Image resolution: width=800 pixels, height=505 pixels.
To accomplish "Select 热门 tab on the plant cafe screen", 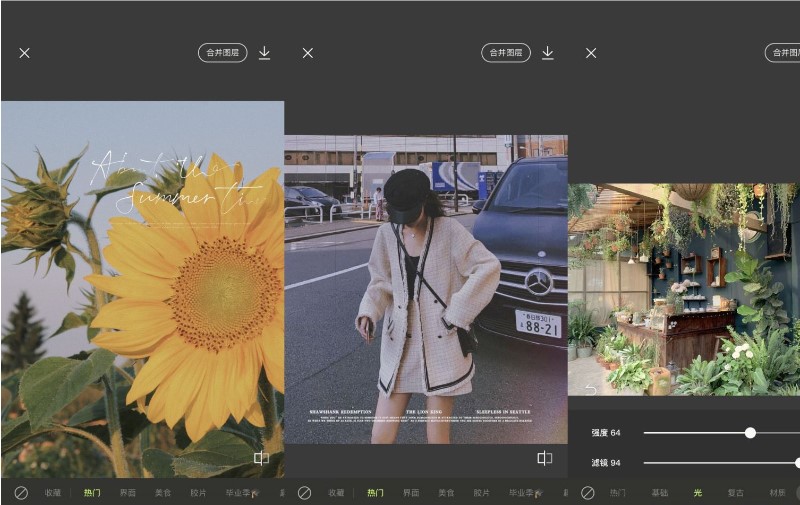I will 617,493.
